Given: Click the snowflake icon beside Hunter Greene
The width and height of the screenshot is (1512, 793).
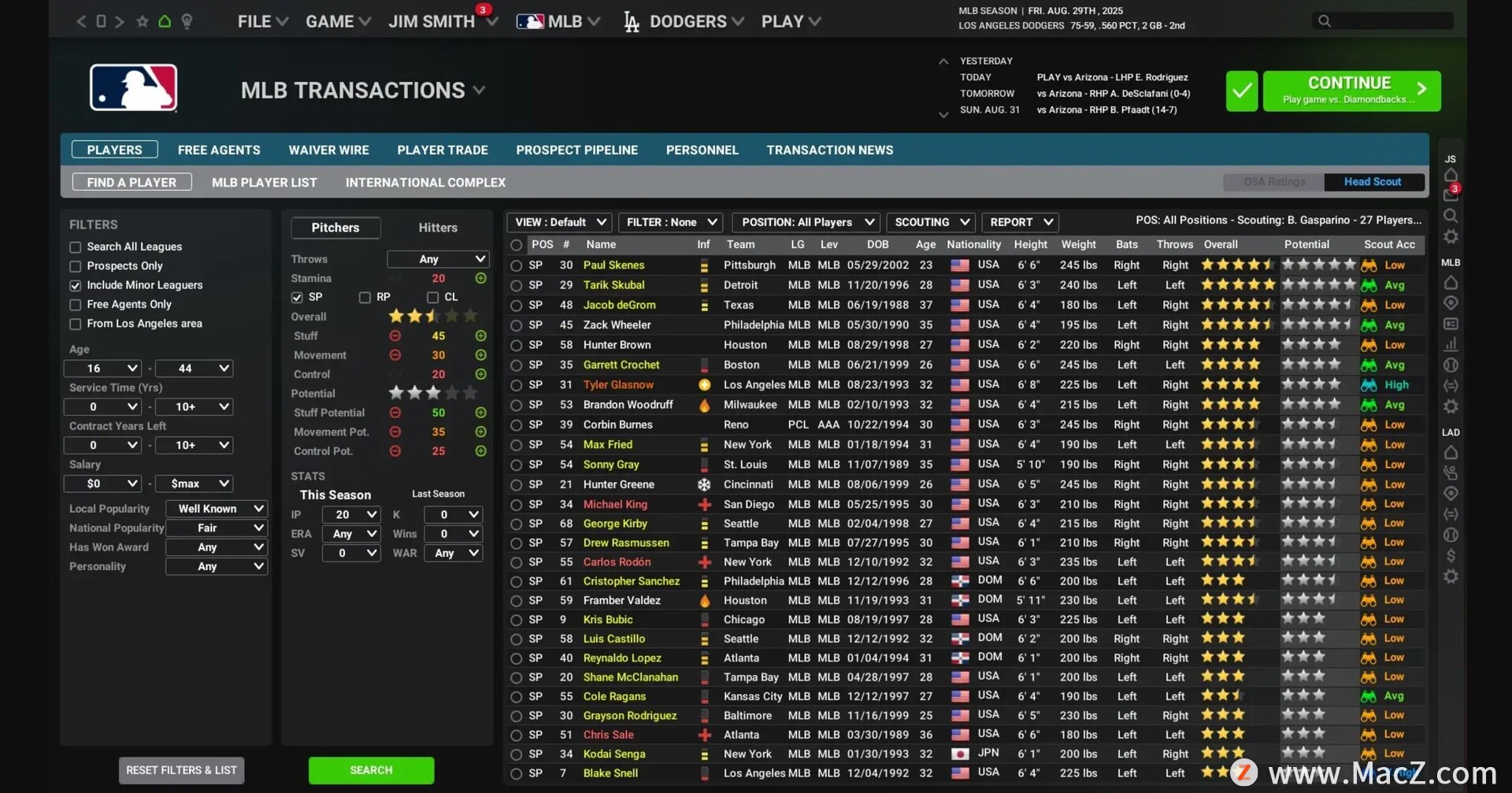Looking at the screenshot, I should coord(705,484).
